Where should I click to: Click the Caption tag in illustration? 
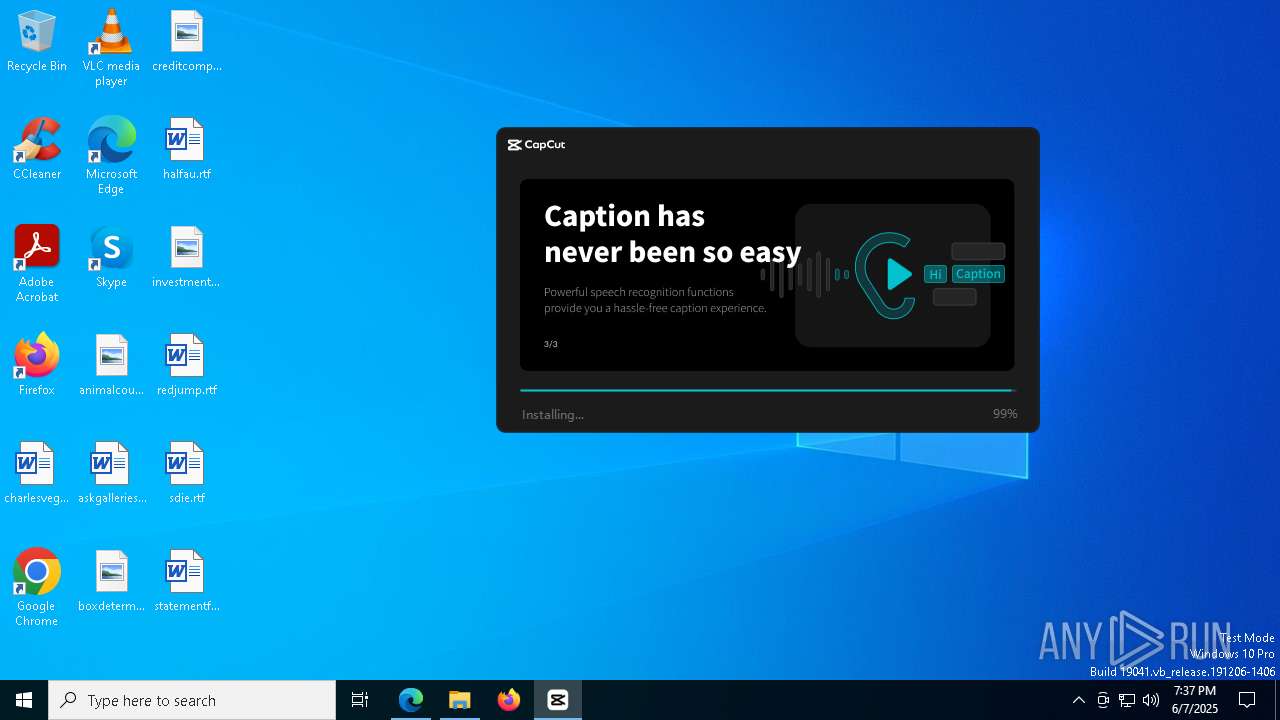pyautogui.click(x=978, y=274)
